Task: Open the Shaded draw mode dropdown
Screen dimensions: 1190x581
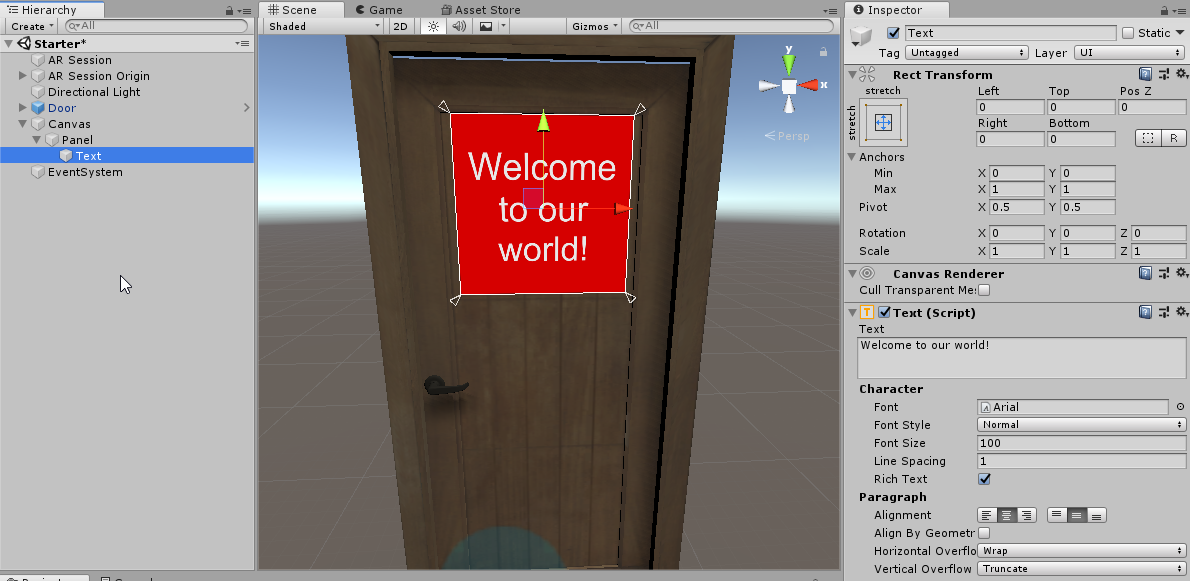Action: point(322,26)
